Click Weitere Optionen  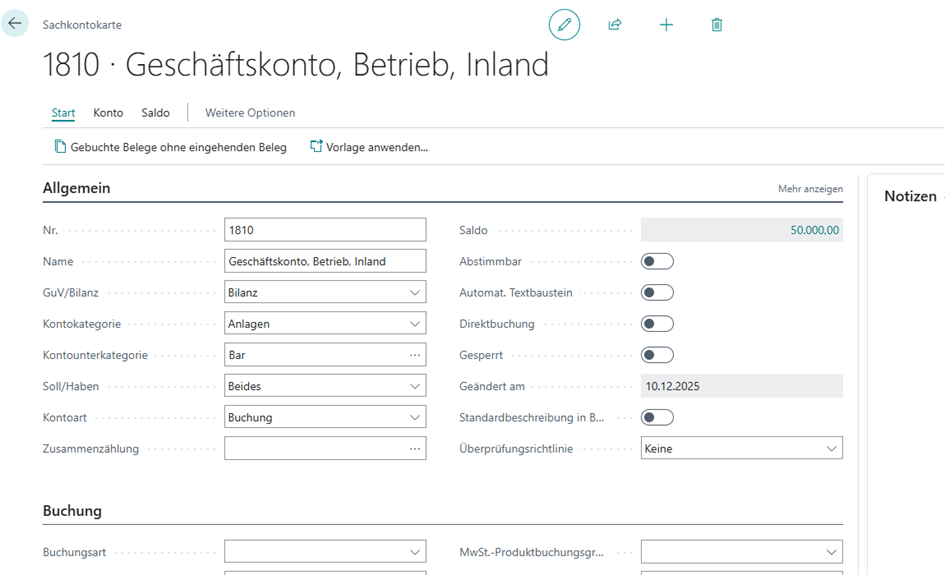(x=250, y=113)
